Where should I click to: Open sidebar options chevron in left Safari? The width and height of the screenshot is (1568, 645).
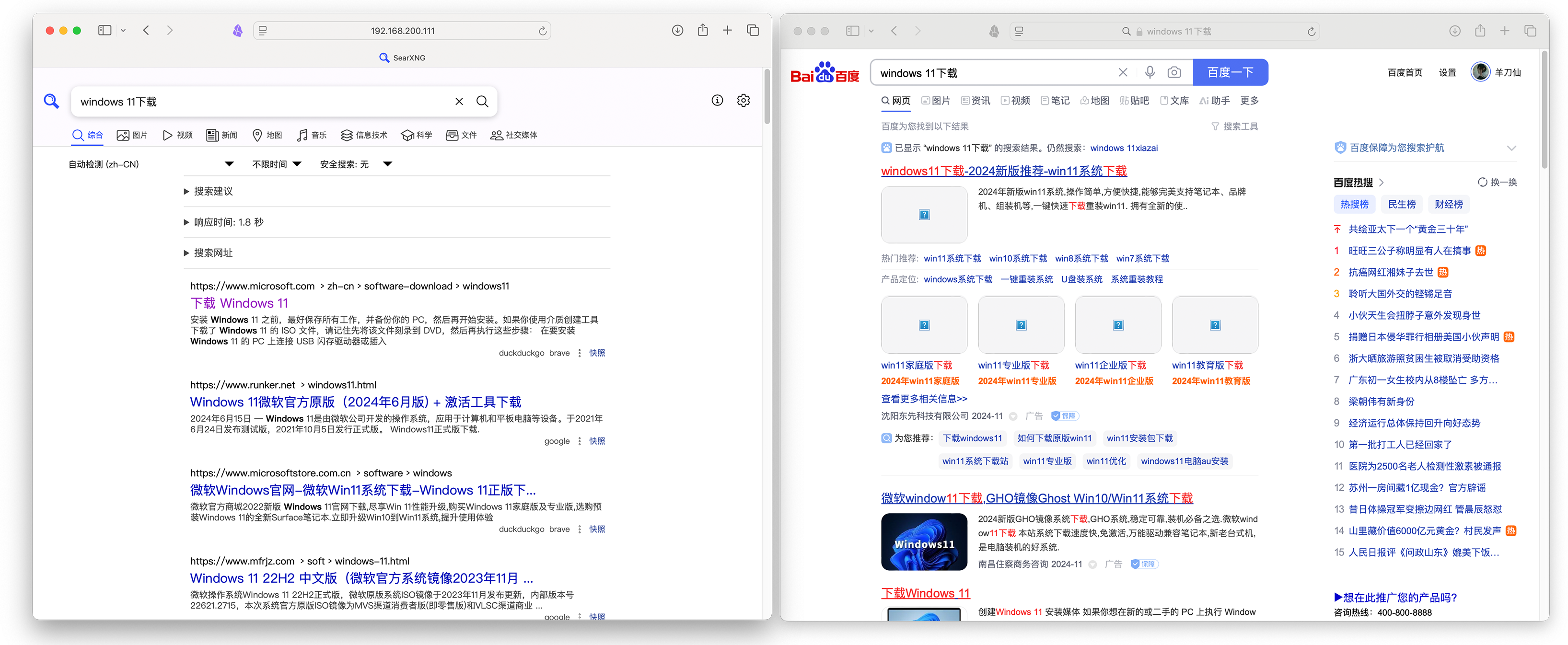(x=123, y=30)
